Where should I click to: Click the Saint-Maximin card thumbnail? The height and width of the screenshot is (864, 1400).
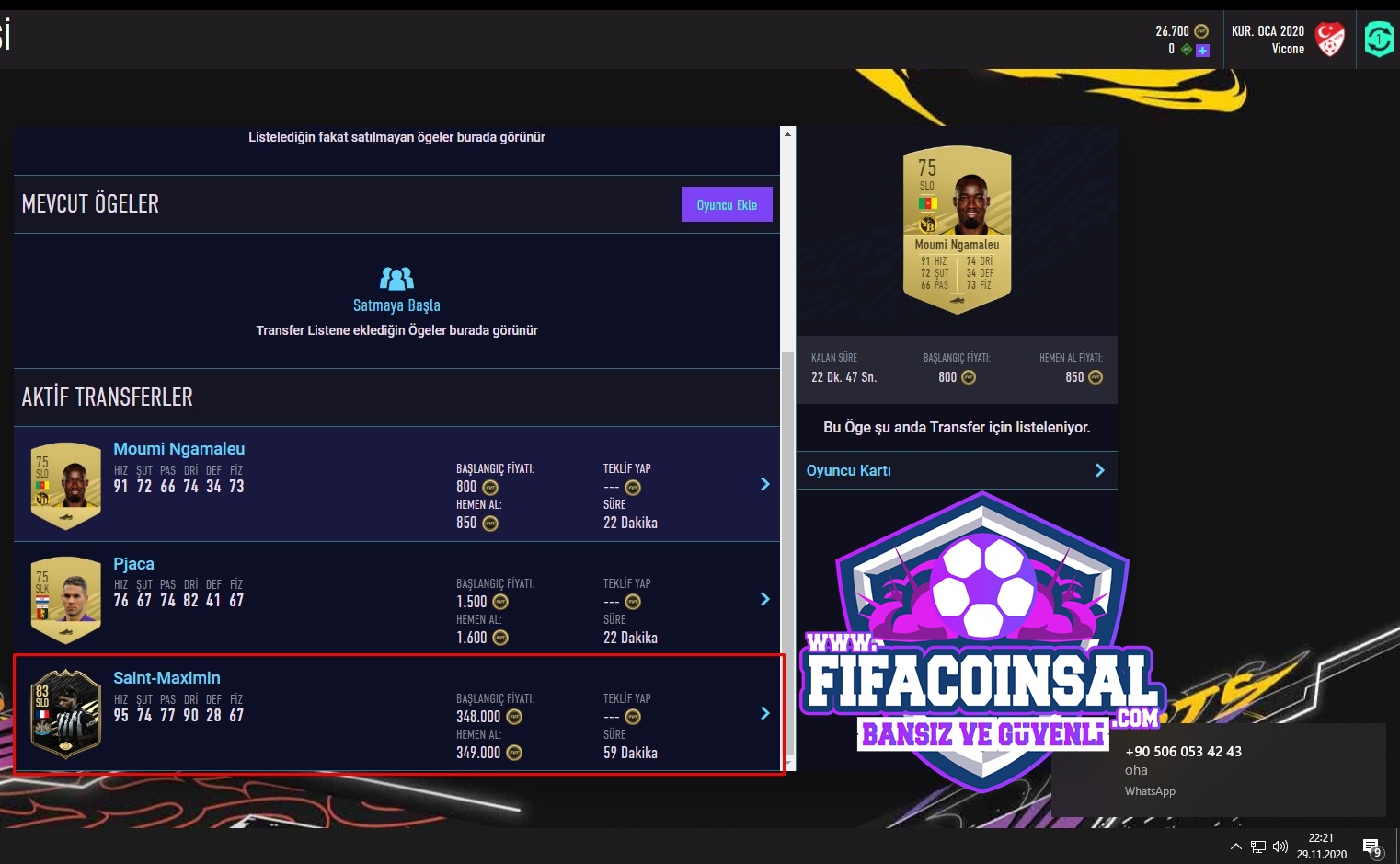pos(66,714)
